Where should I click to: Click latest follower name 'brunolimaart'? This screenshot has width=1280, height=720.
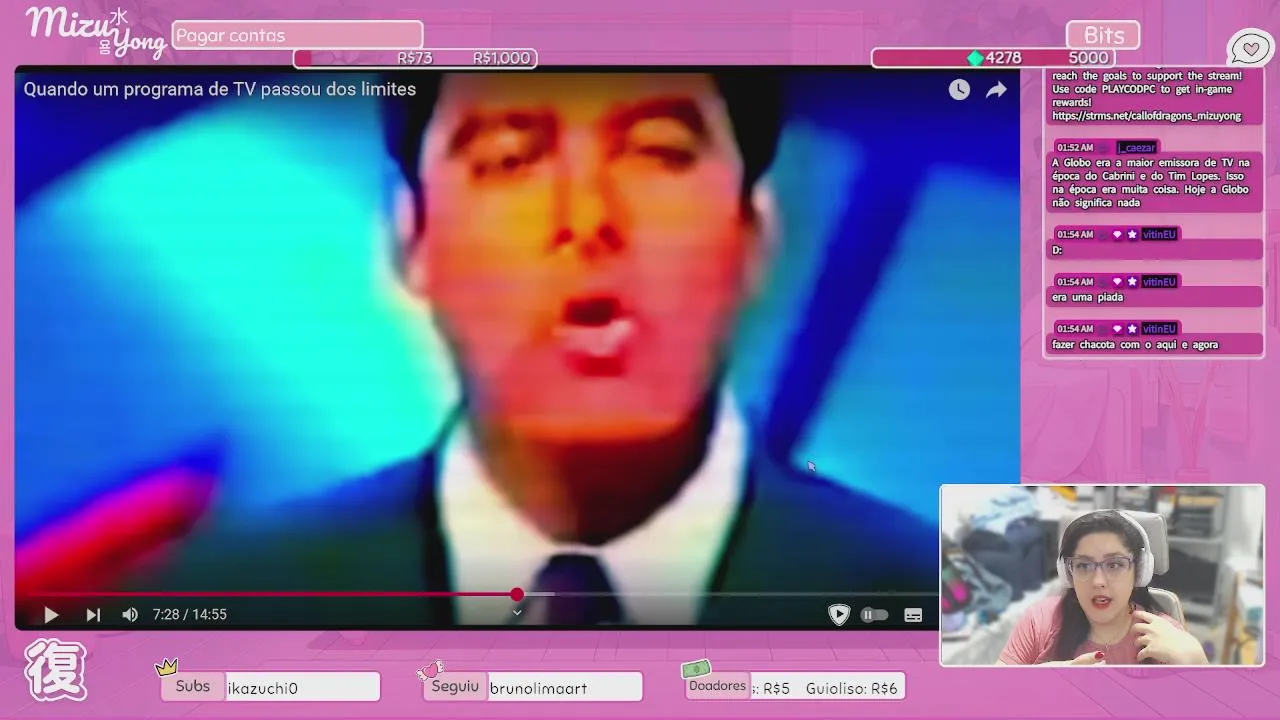tap(538, 688)
